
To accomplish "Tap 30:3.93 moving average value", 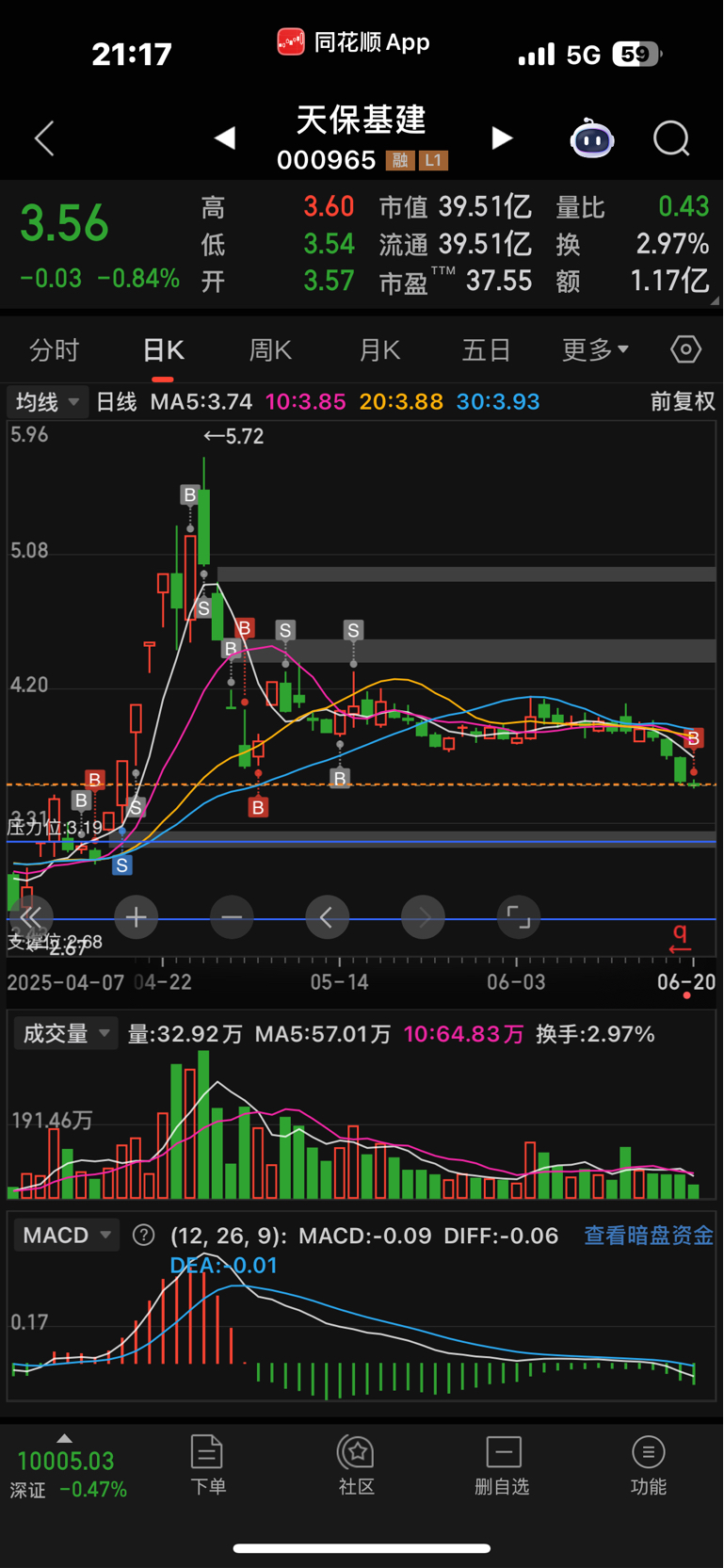I will pyautogui.click(x=498, y=402).
